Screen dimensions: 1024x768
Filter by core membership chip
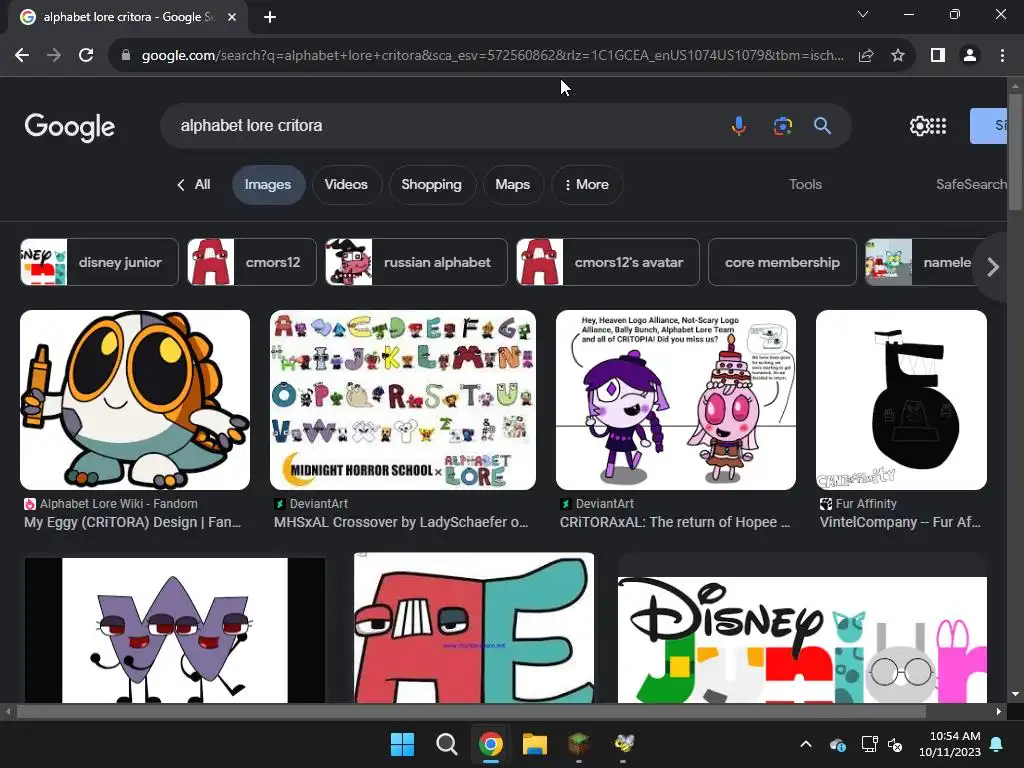pyautogui.click(x=782, y=263)
